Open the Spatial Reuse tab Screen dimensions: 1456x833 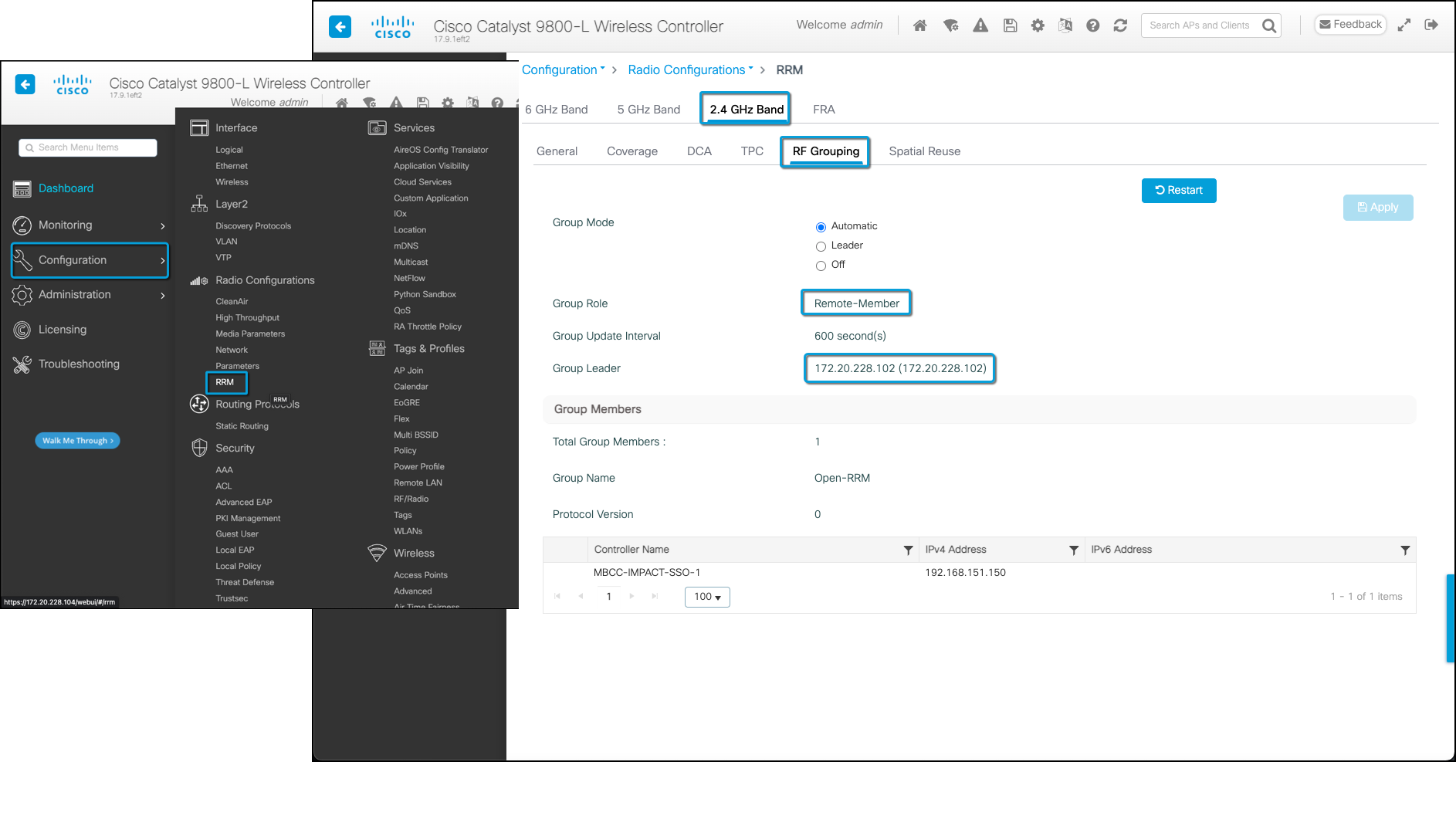(x=924, y=151)
